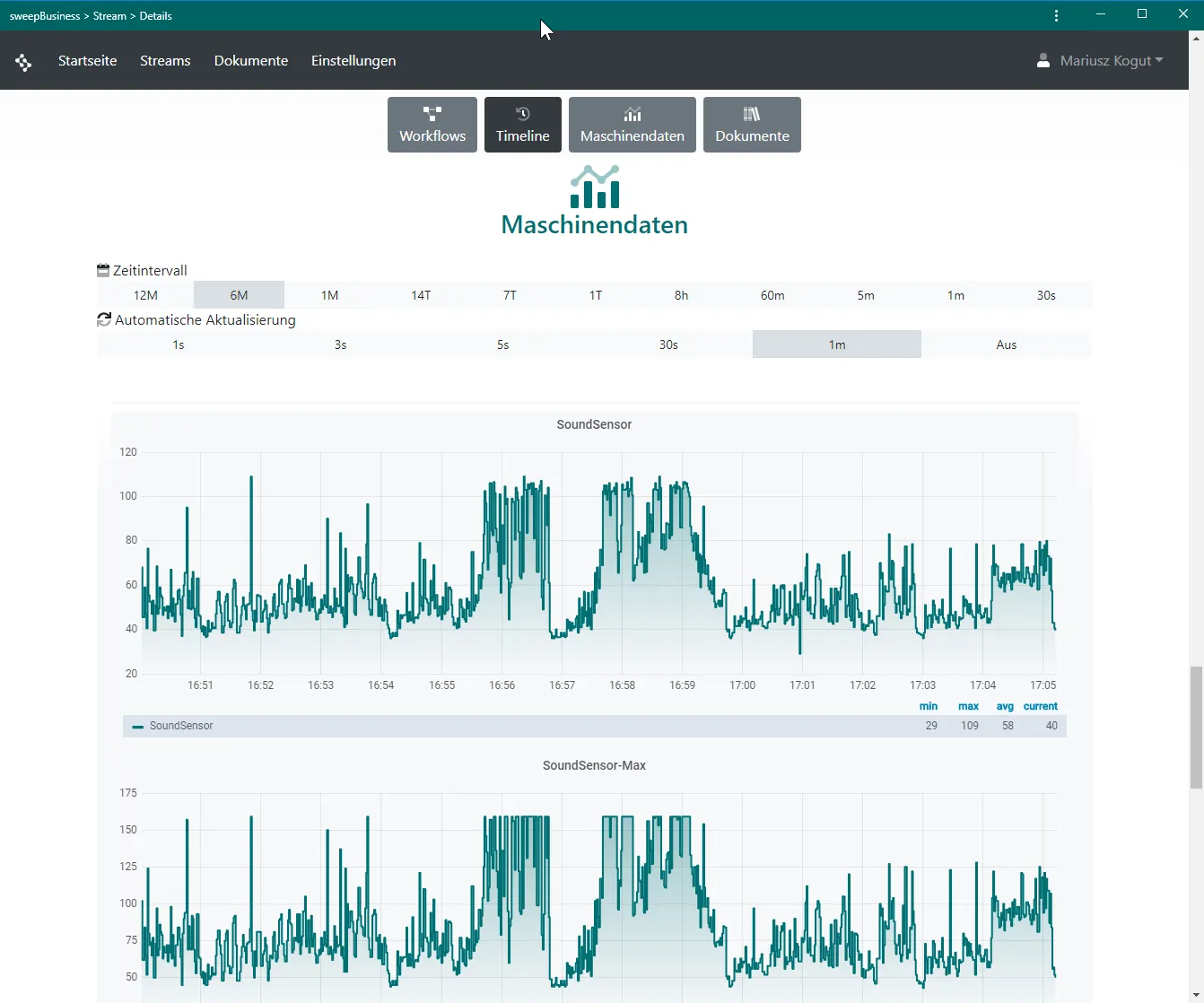Image resolution: width=1204 pixels, height=1003 pixels.
Task: Set time interval to 12M
Action: click(x=145, y=295)
